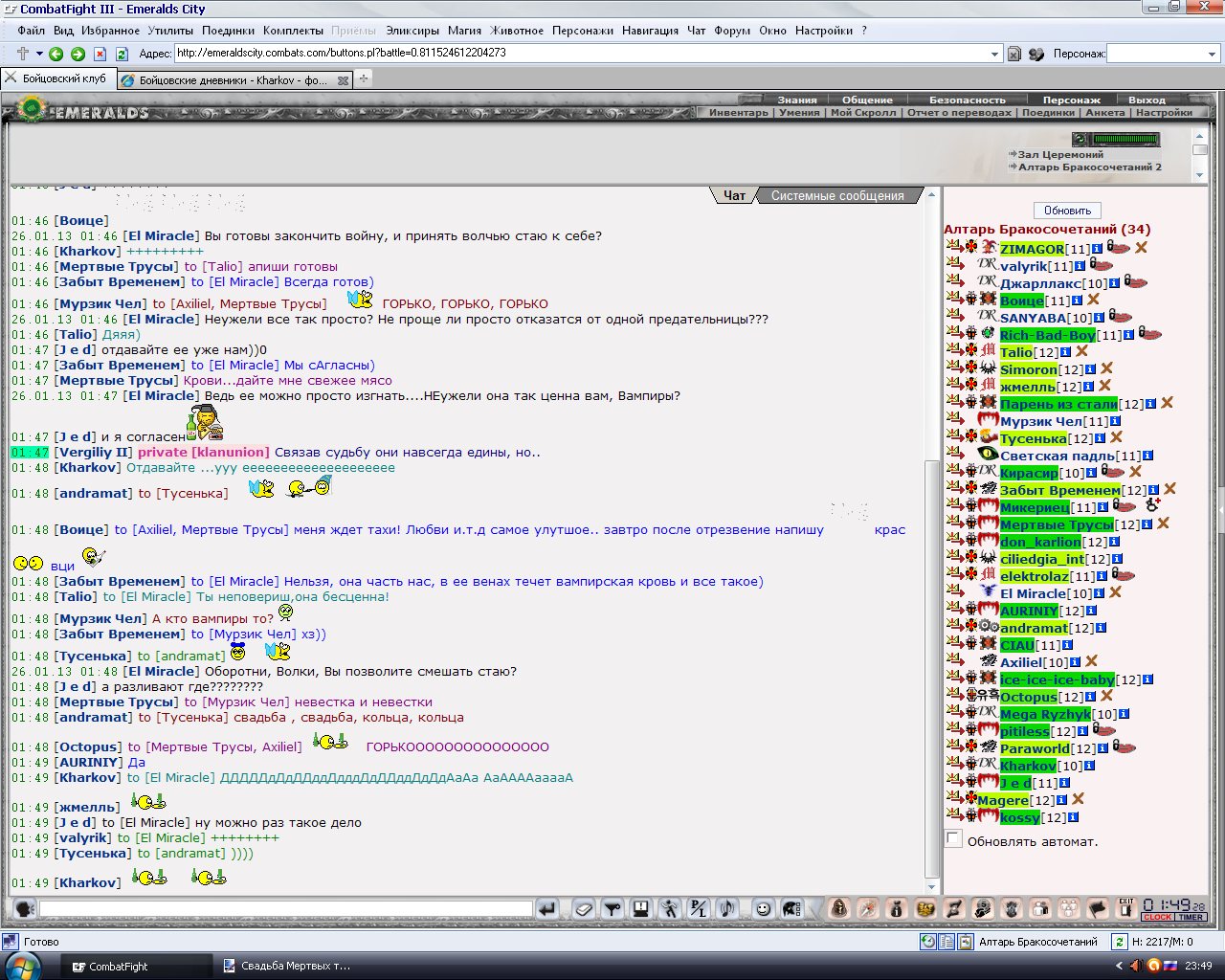Open the Магия menu
1225x980 pixels.
click(x=464, y=31)
